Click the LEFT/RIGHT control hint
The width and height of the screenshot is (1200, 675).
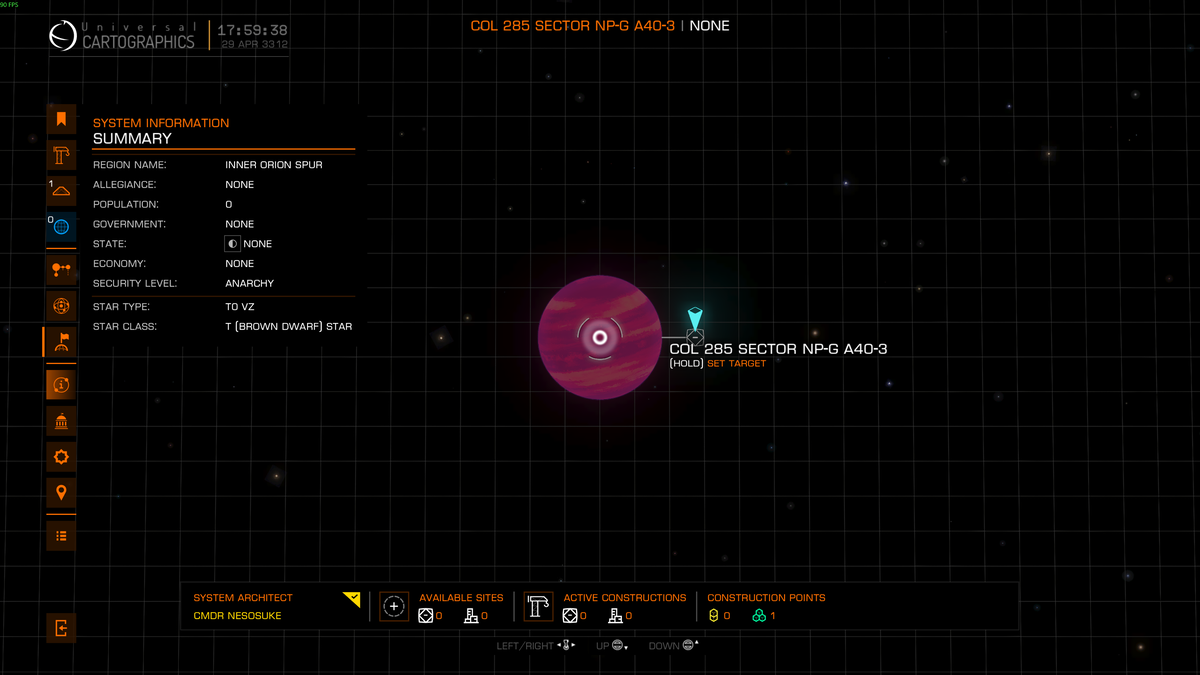537,646
